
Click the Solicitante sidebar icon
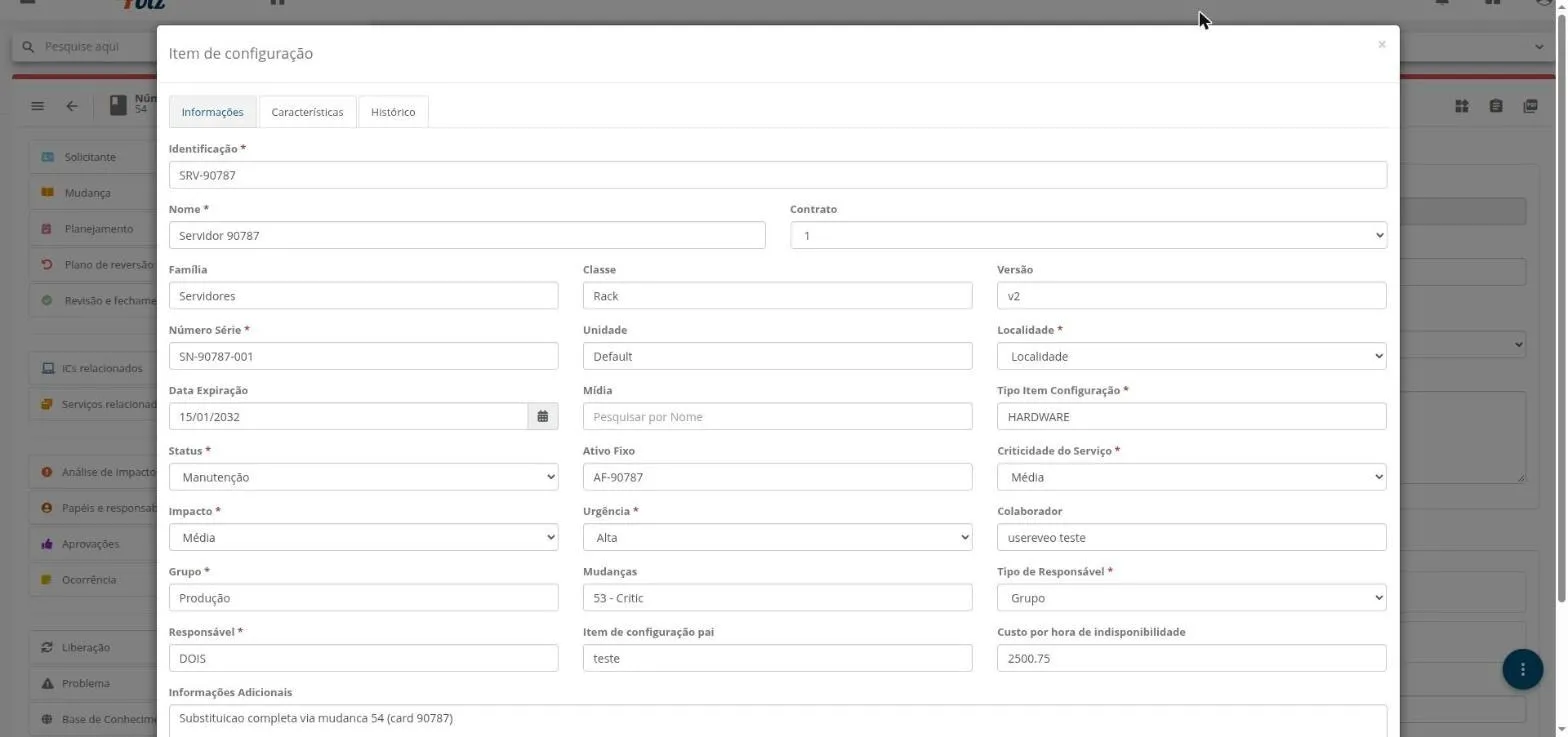(x=48, y=157)
